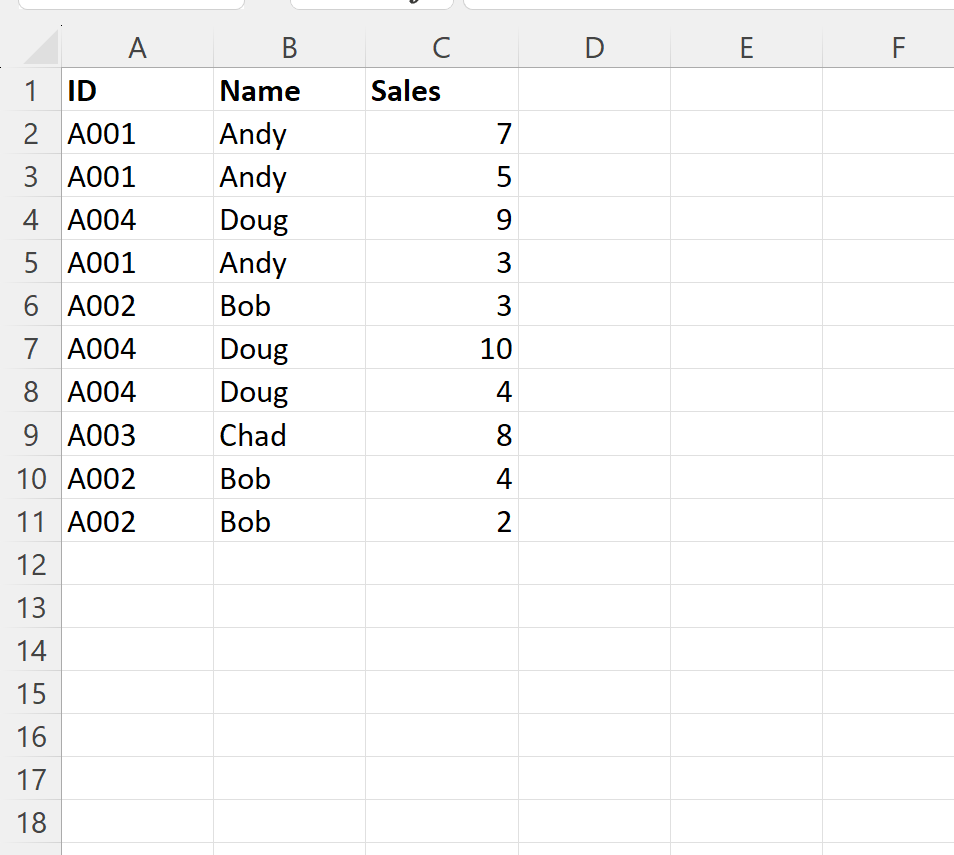This screenshot has width=954, height=855.
Task: Click the cell with Sales value 7
Action: coord(442,133)
